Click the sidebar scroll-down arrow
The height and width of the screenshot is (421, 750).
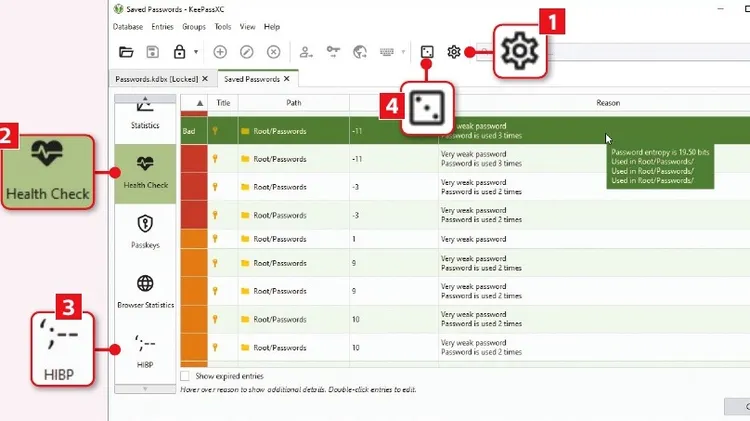[145, 389]
